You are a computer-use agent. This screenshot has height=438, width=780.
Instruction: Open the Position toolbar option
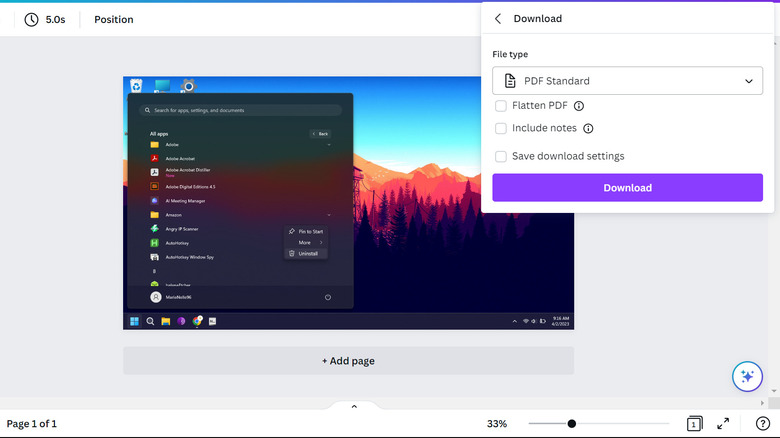point(114,19)
